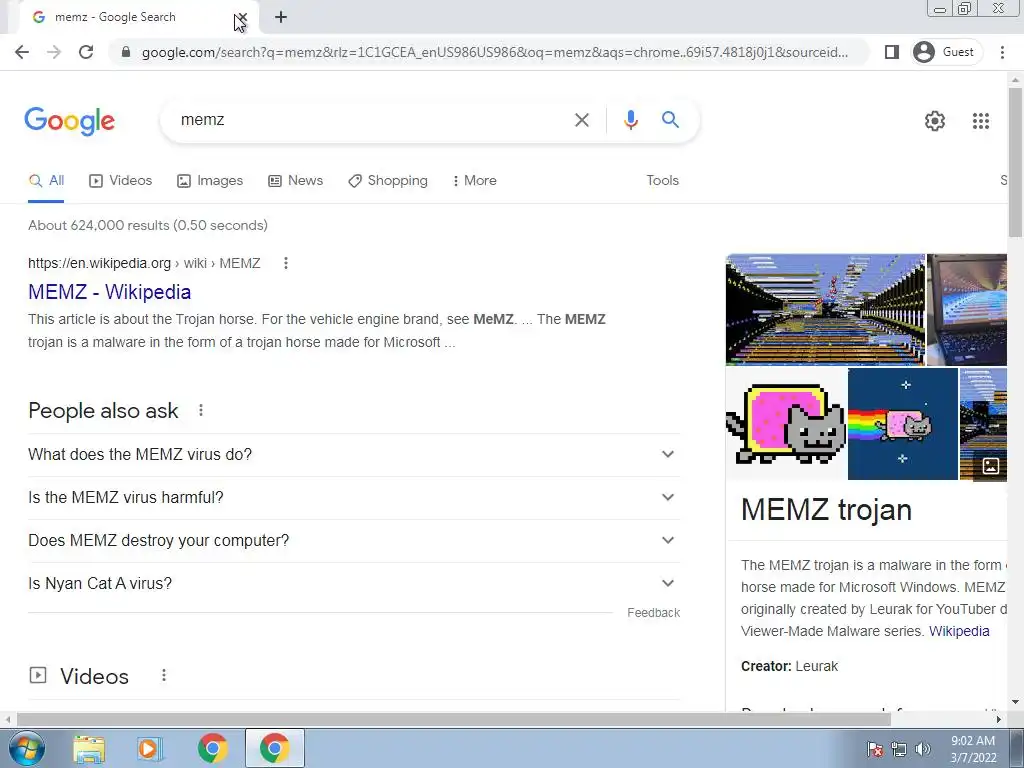Viewport: 1024px width, 768px height.
Task: Open the laptop photo thumbnail
Action: pyautogui.click(x=967, y=310)
